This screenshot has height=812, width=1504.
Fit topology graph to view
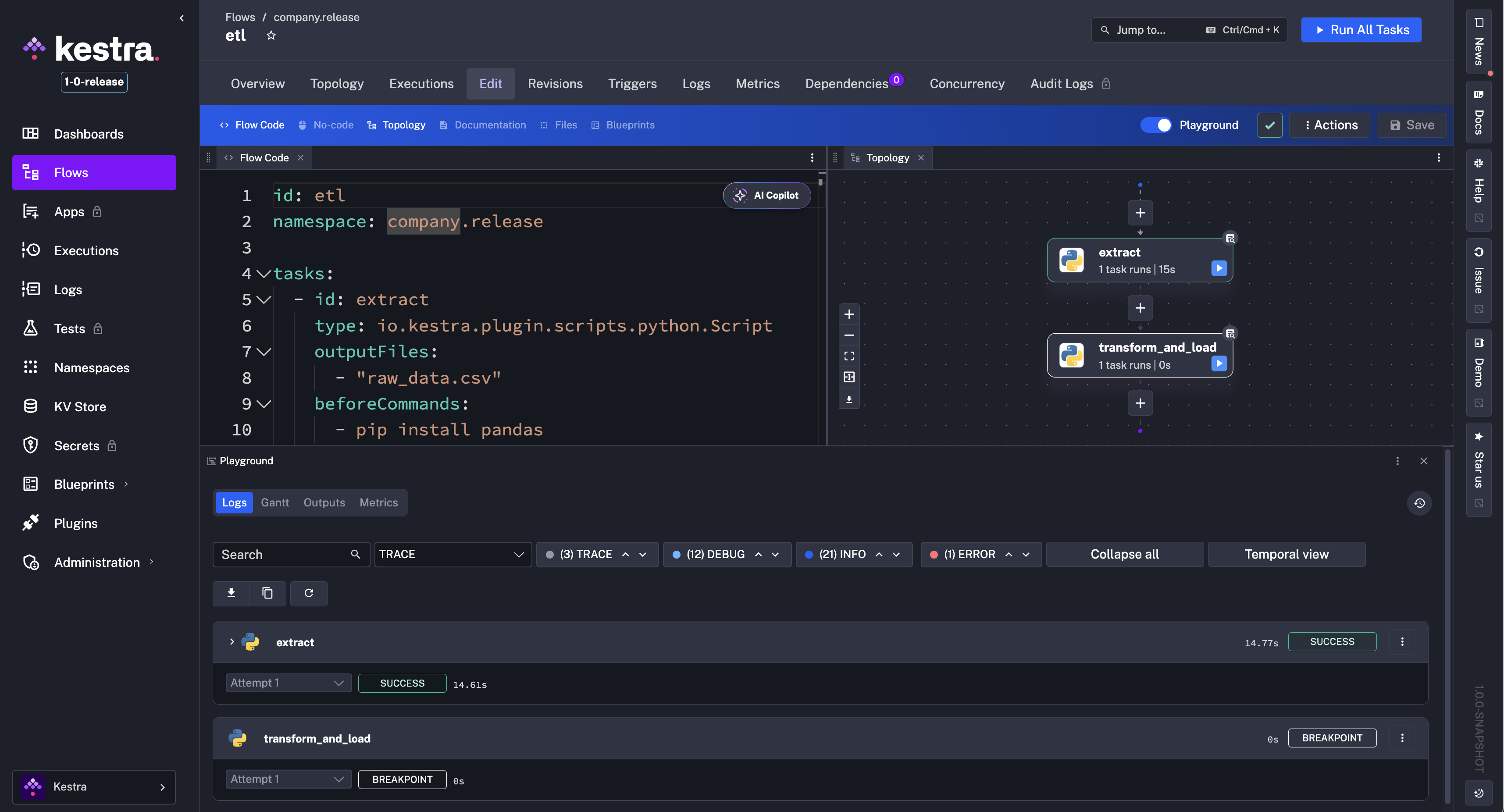[x=849, y=356]
